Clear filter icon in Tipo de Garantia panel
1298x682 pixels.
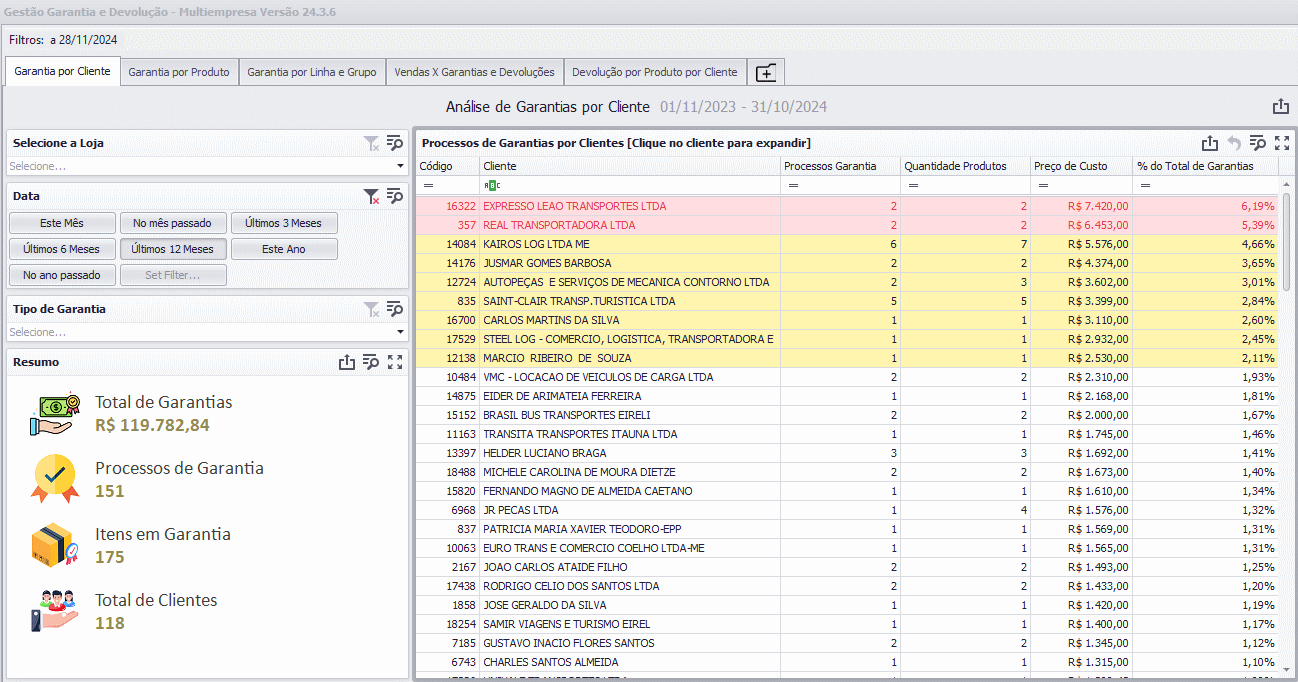coord(371,309)
